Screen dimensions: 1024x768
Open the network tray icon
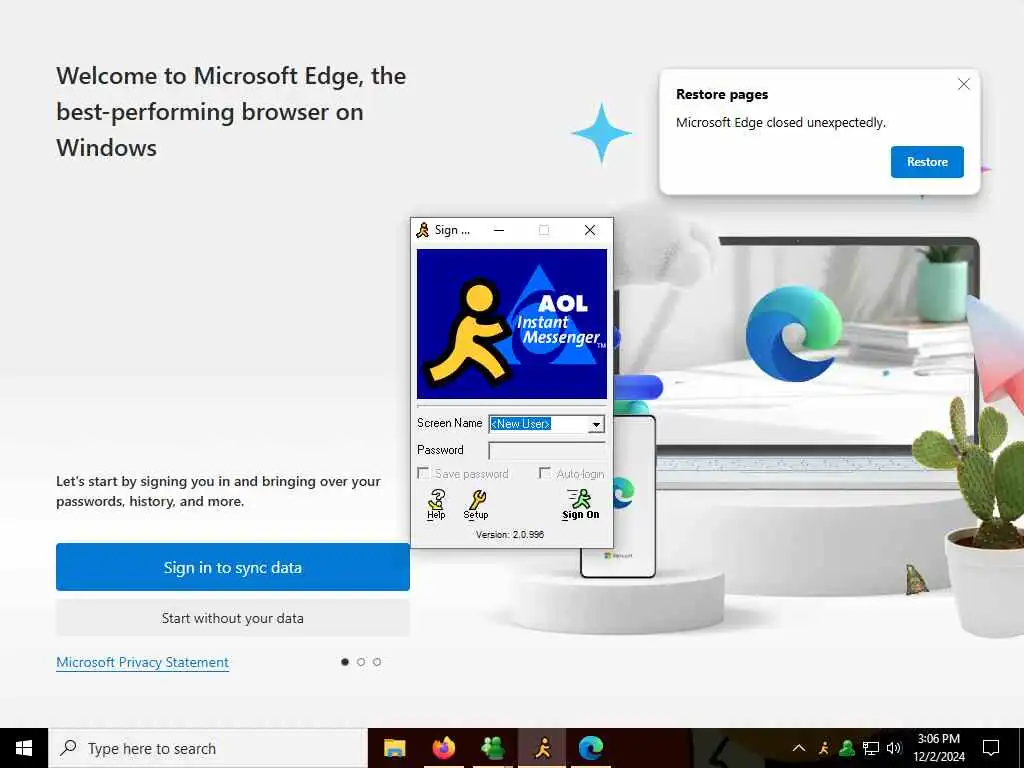point(871,748)
